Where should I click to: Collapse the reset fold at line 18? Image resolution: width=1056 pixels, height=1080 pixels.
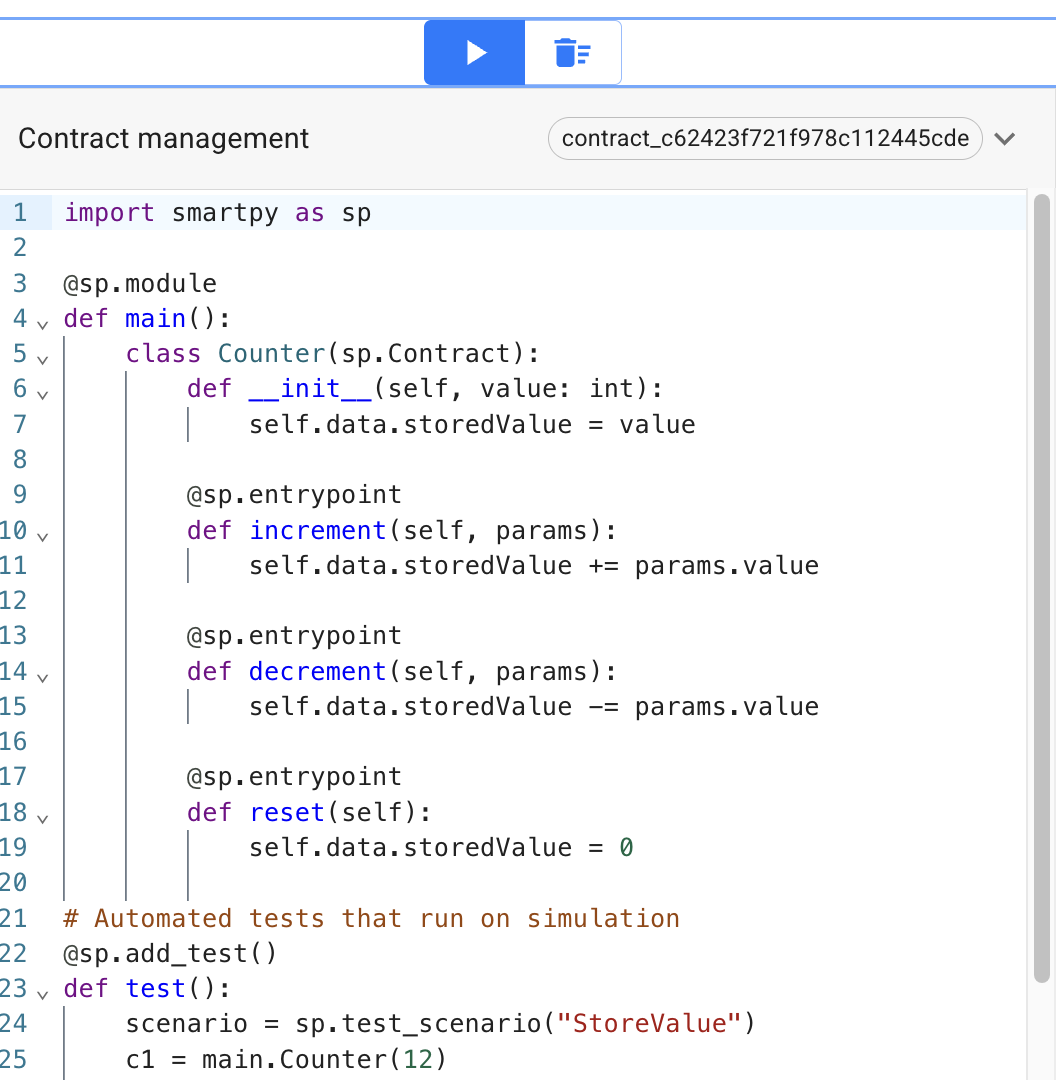(x=43, y=819)
